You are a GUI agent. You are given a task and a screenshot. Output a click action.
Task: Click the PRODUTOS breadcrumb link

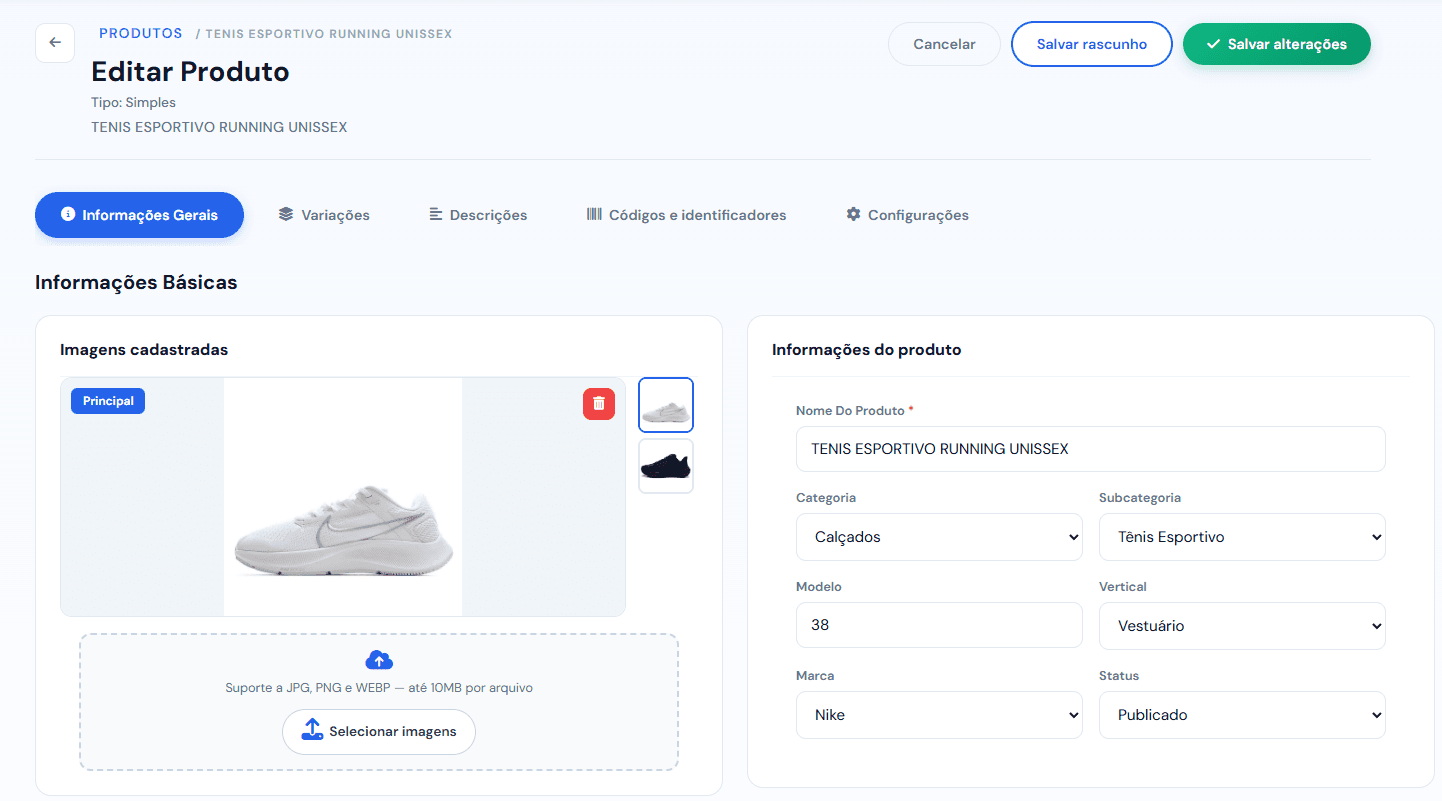(140, 32)
